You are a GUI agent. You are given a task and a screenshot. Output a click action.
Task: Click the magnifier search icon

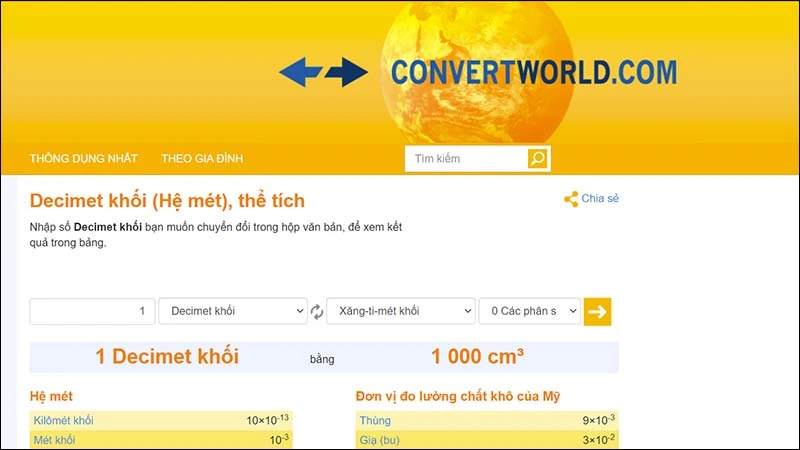[x=538, y=159]
